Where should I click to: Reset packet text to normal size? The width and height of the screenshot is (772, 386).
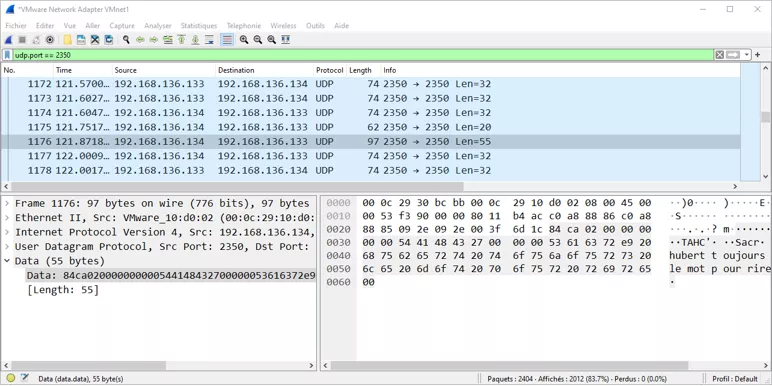[271, 40]
